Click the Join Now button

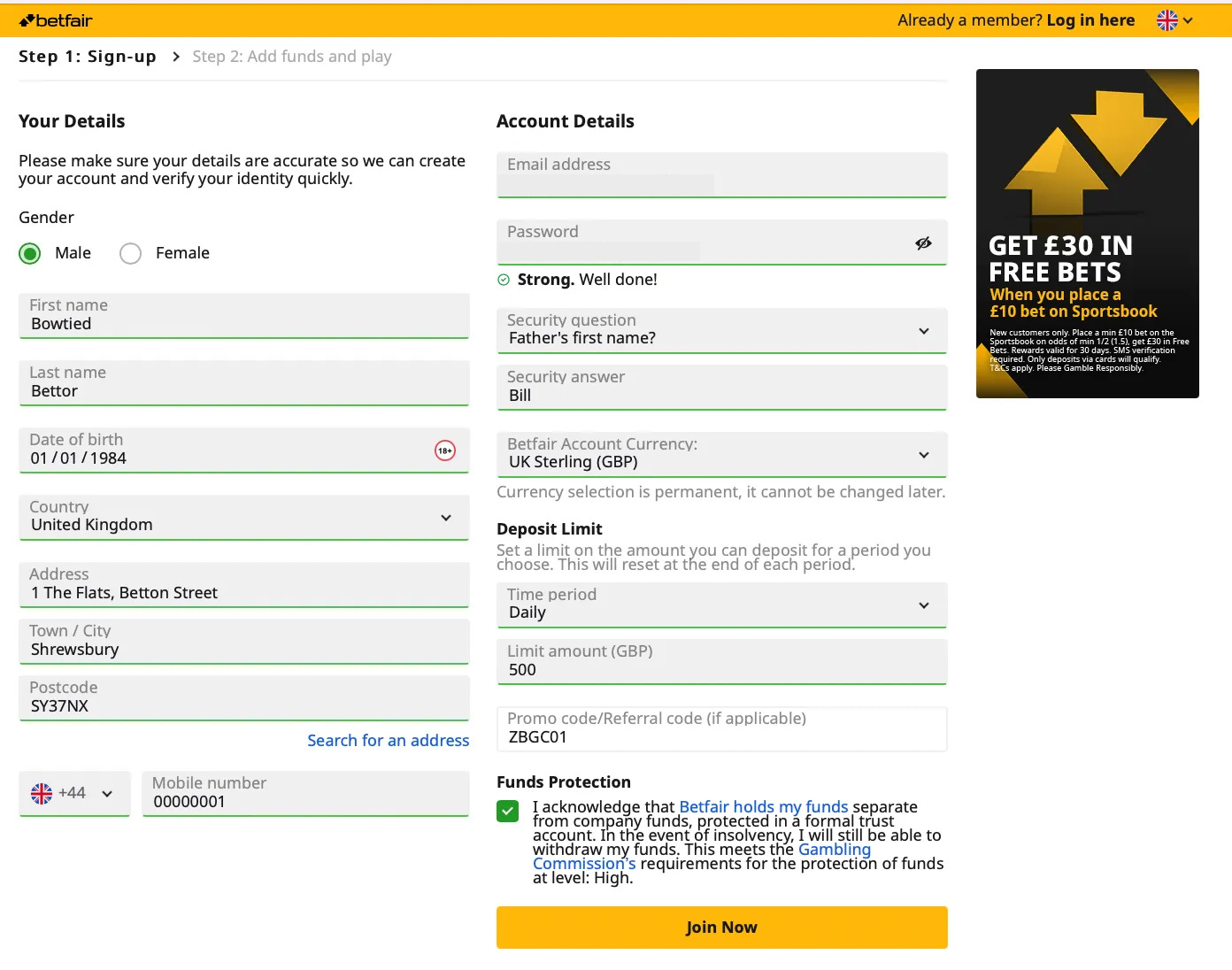coord(722,928)
